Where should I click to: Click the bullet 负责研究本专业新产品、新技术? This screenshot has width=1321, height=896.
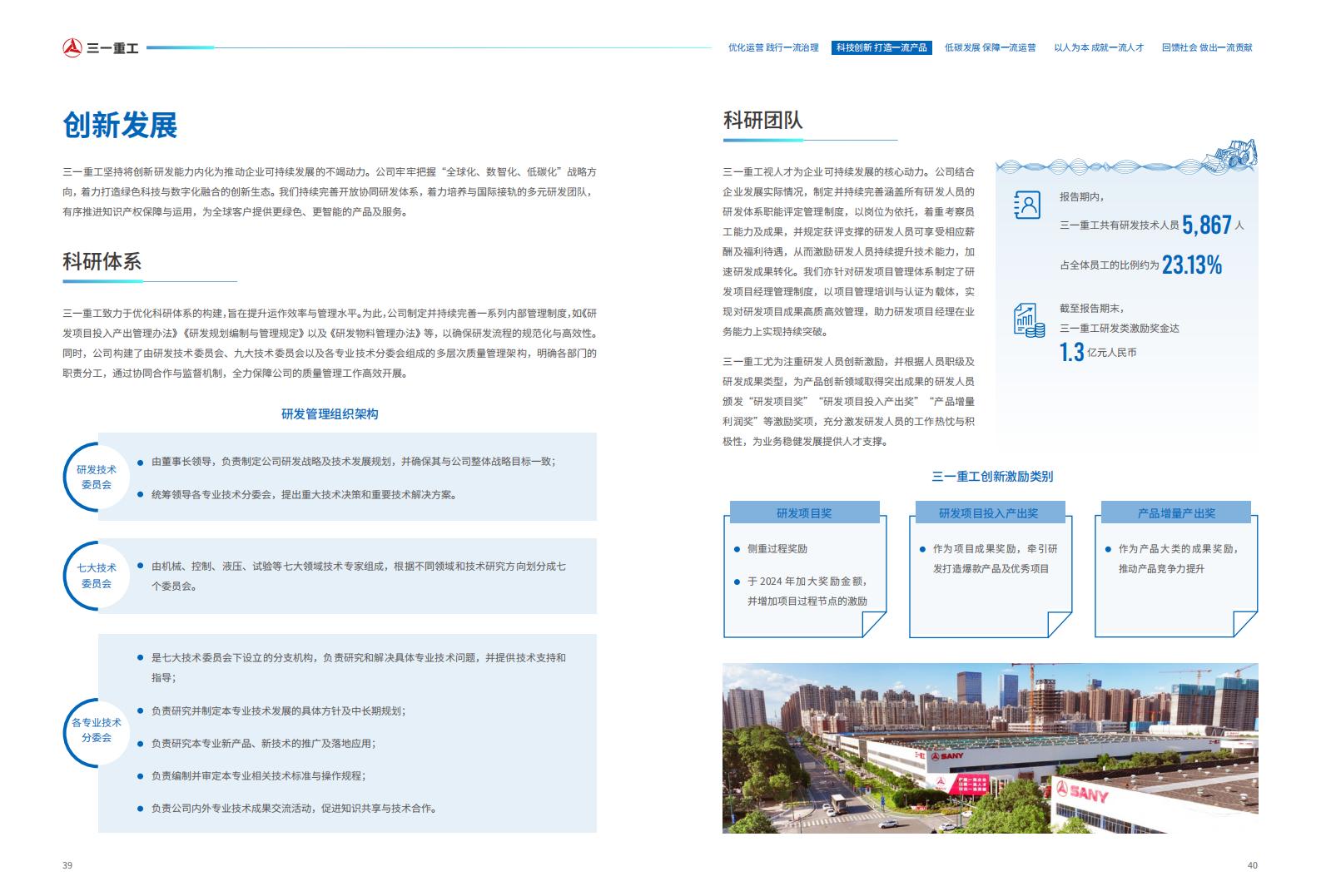(263, 744)
